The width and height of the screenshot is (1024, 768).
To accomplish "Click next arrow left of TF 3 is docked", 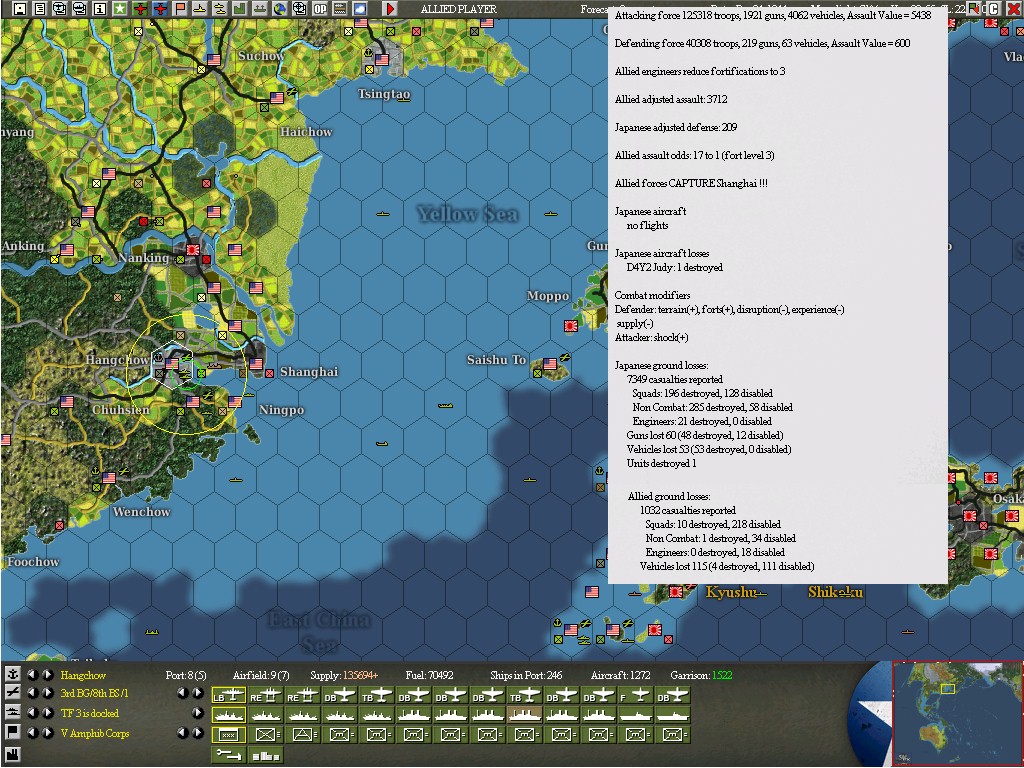I will tap(48, 713).
